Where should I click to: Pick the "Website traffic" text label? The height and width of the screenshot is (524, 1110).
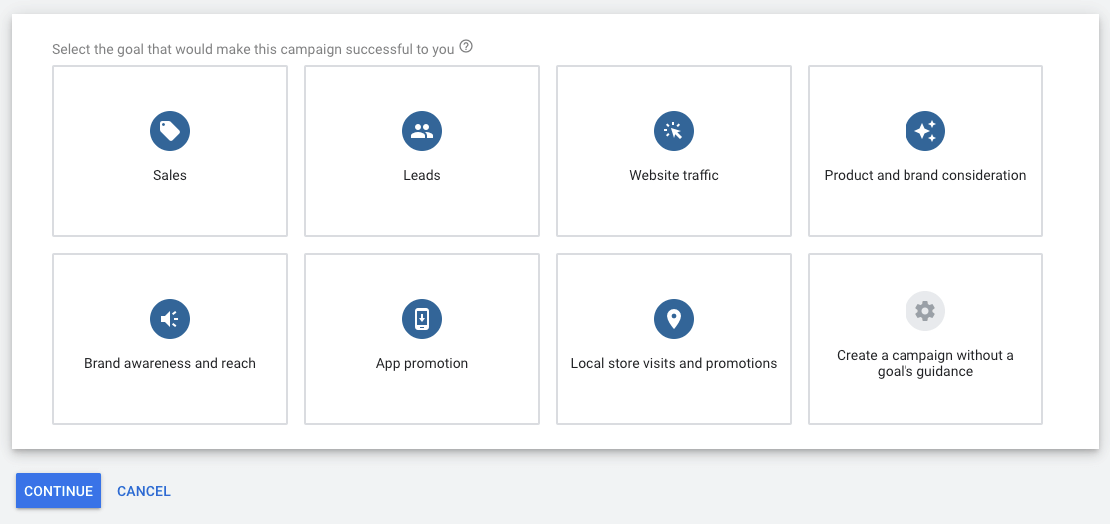[674, 175]
